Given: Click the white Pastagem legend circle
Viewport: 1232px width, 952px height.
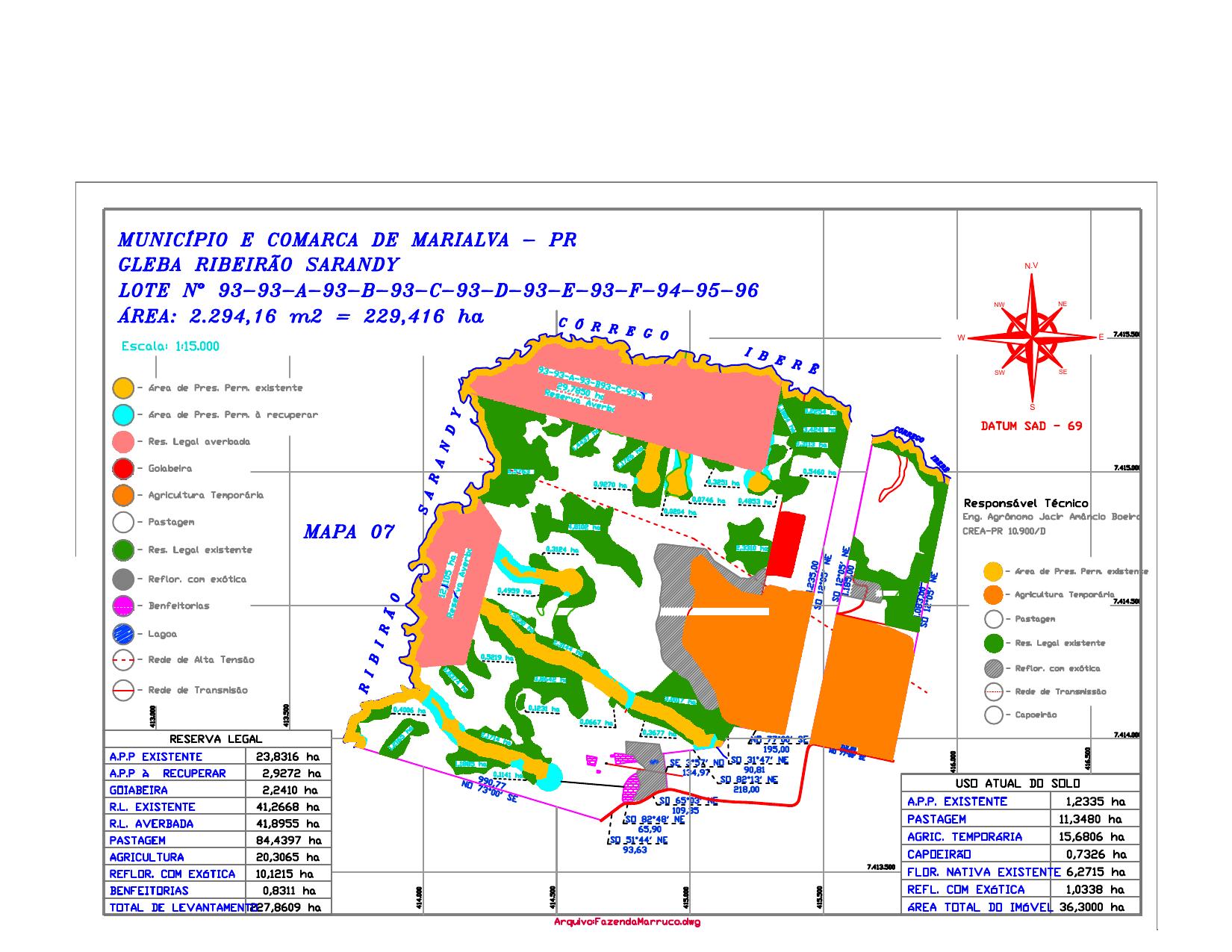Looking at the screenshot, I should [123, 523].
